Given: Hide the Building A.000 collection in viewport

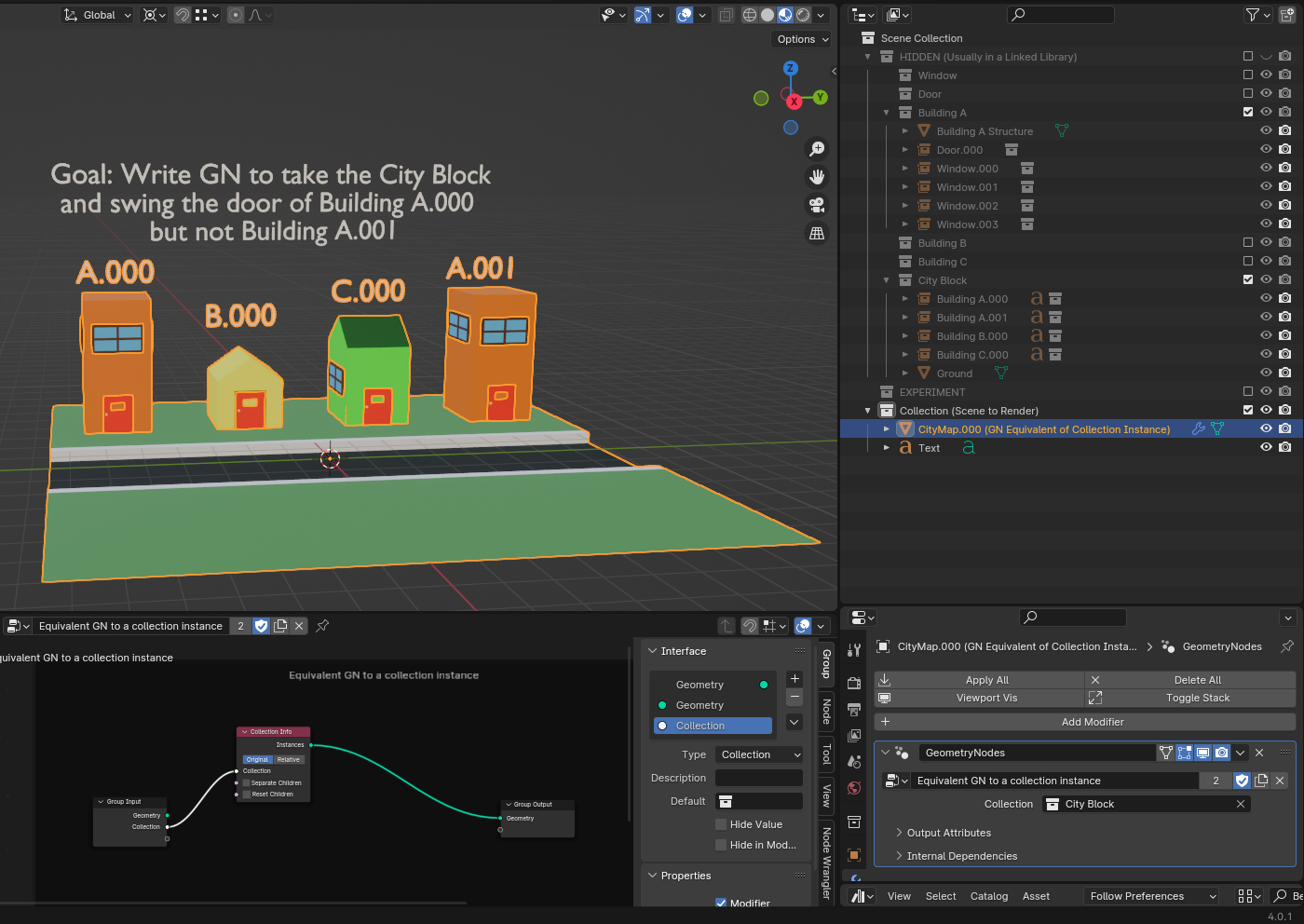Looking at the screenshot, I should (1266, 299).
